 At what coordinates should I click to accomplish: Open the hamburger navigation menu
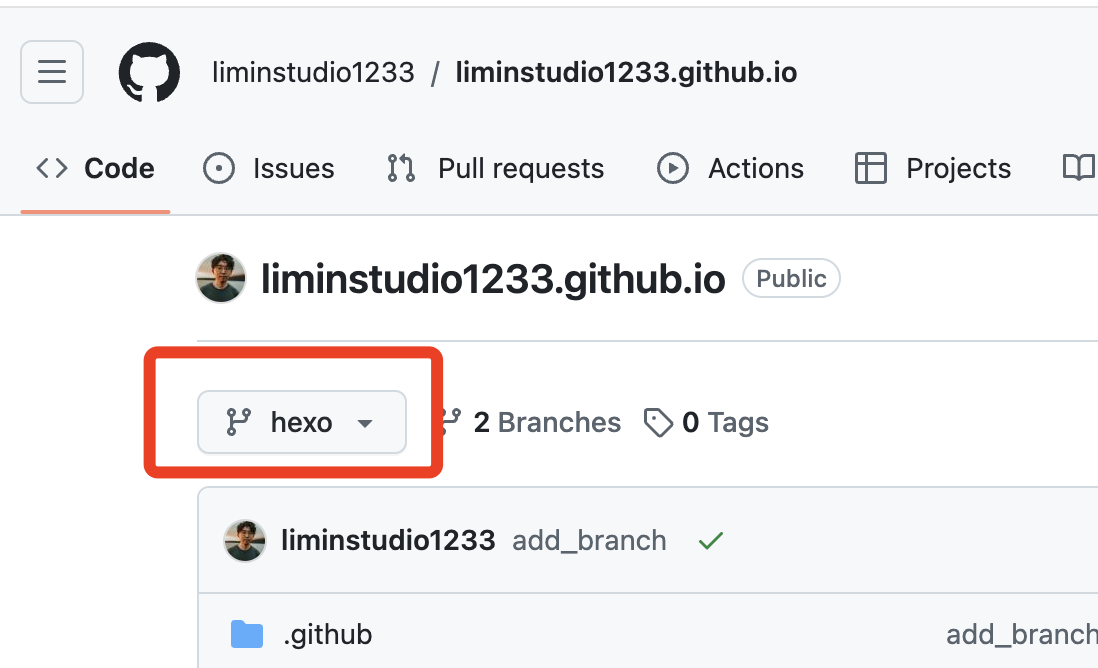point(52,72)
